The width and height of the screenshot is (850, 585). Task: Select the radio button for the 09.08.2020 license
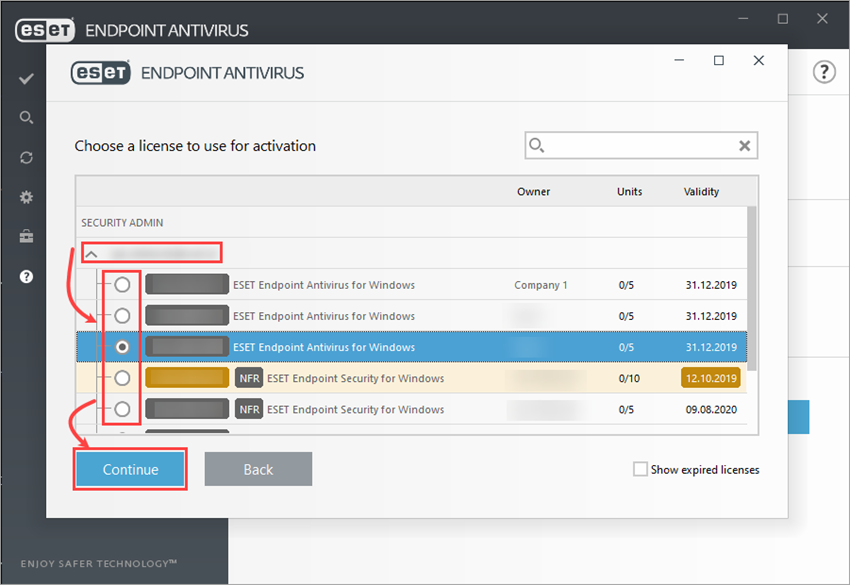(x=123, y=409)
